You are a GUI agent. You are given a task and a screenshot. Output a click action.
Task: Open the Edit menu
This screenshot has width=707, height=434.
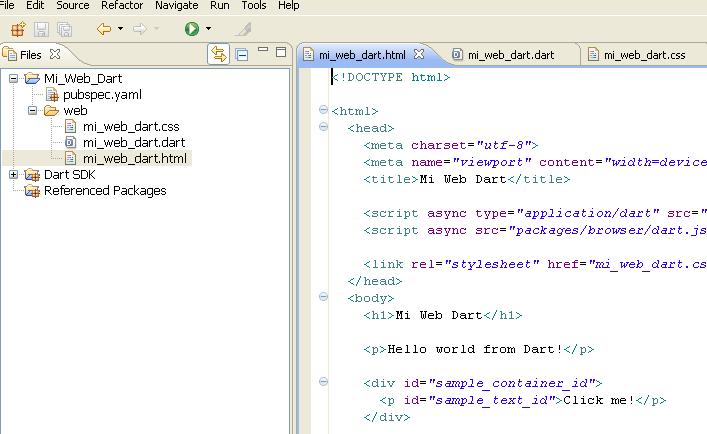[35, 5]
